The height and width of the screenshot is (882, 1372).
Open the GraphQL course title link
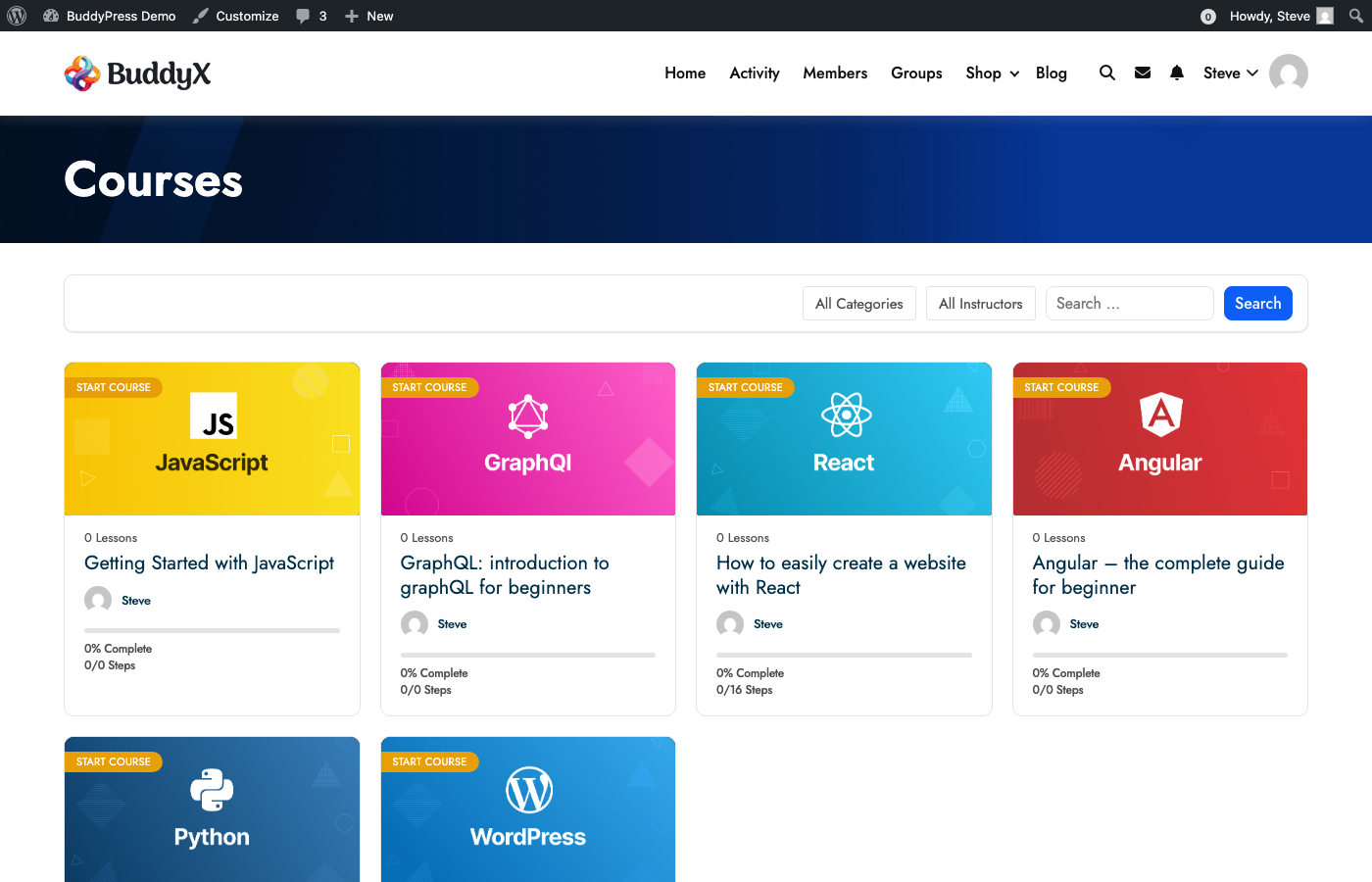click(504, 575)
